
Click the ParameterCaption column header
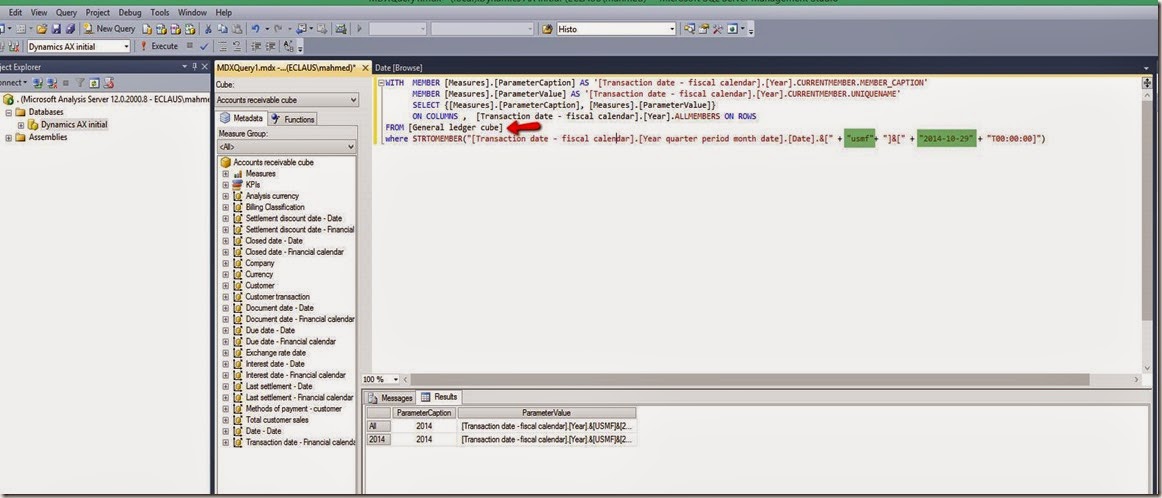point(424,413)
